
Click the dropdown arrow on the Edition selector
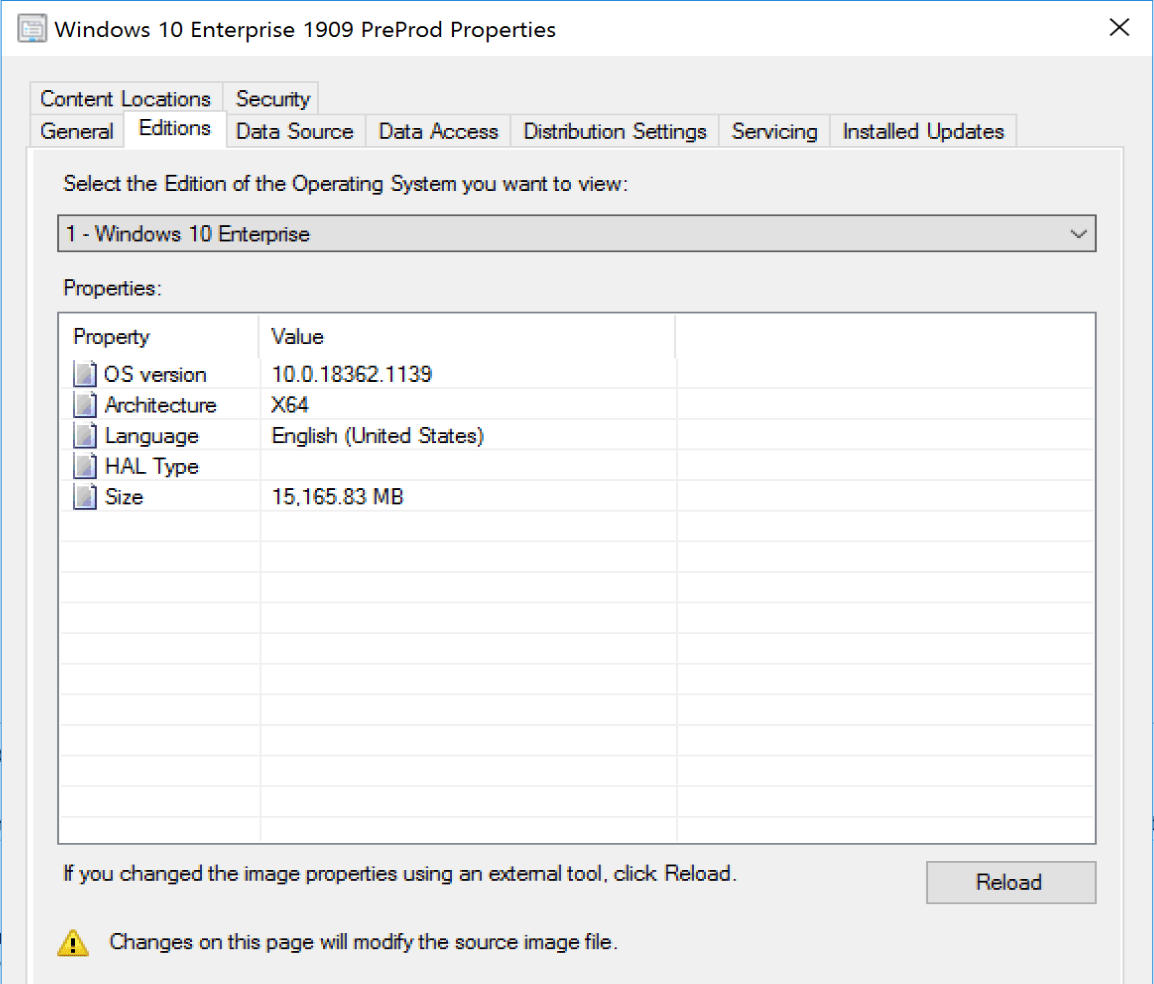tap(1078, 233)
